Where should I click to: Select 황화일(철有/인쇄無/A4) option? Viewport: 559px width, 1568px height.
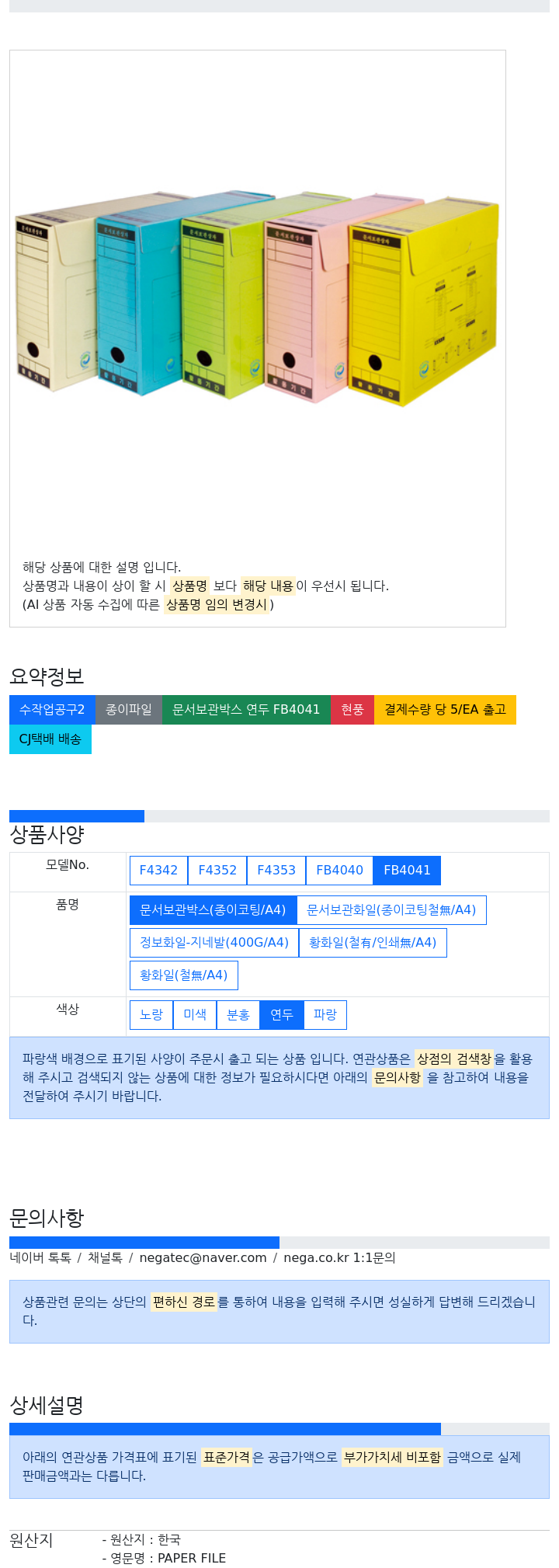pos(373,942)
